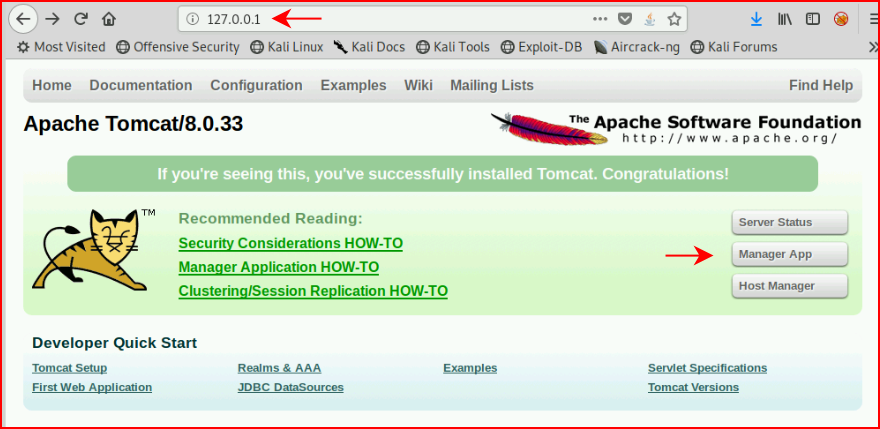Screen dimensions: 880x429
Task: Open Kali Forums bookmark
Action: coord(734,47)
